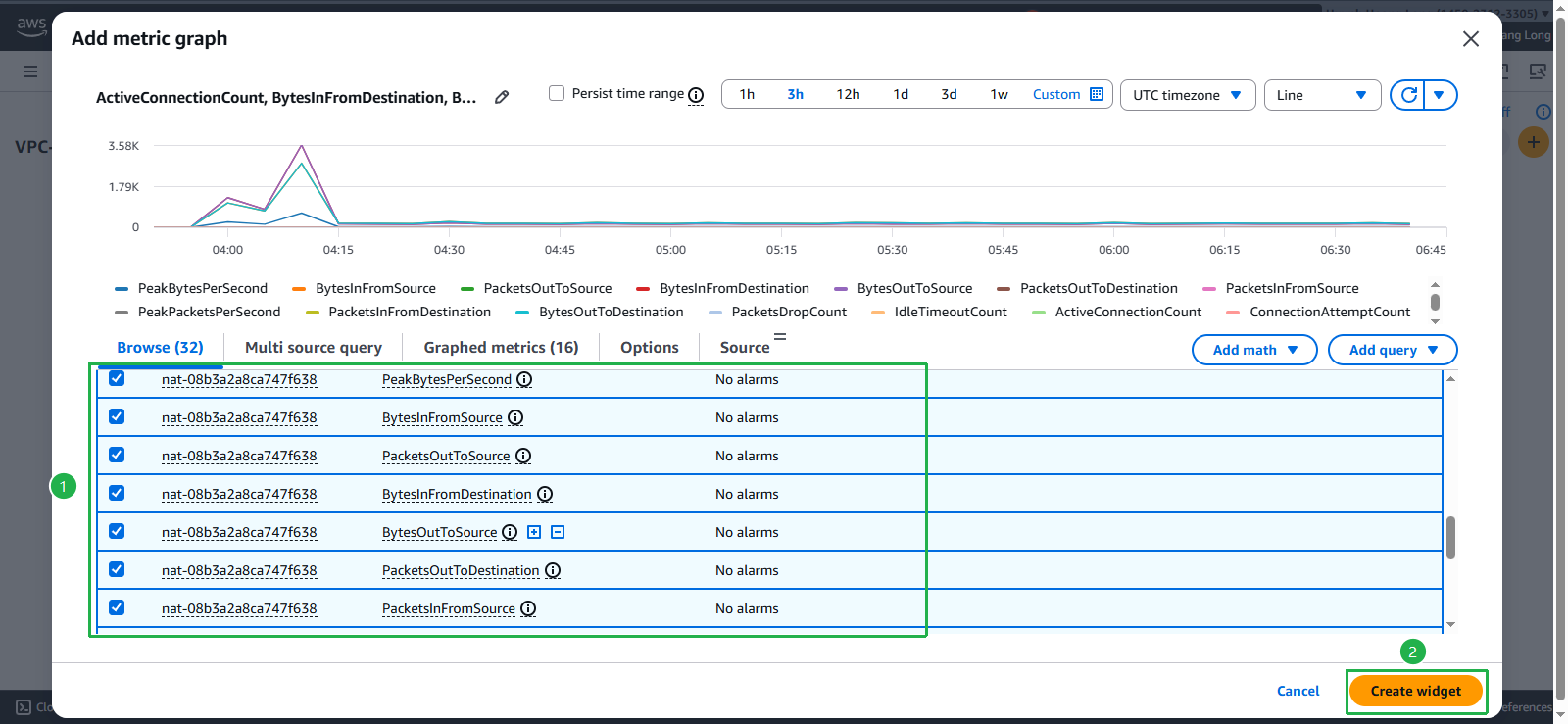
Task: Show info for PeakBytesPerSecond metric
Action: [524, 379]
